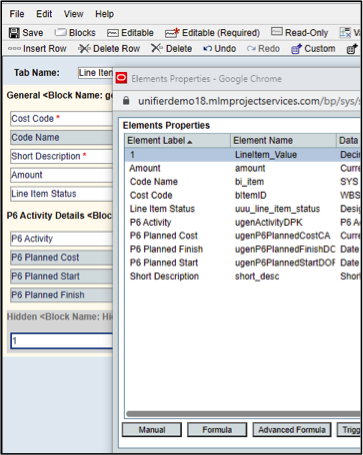Select the P6 Planned Finish form field
Screen dimensions: 363x455
(x=61, y=295)
